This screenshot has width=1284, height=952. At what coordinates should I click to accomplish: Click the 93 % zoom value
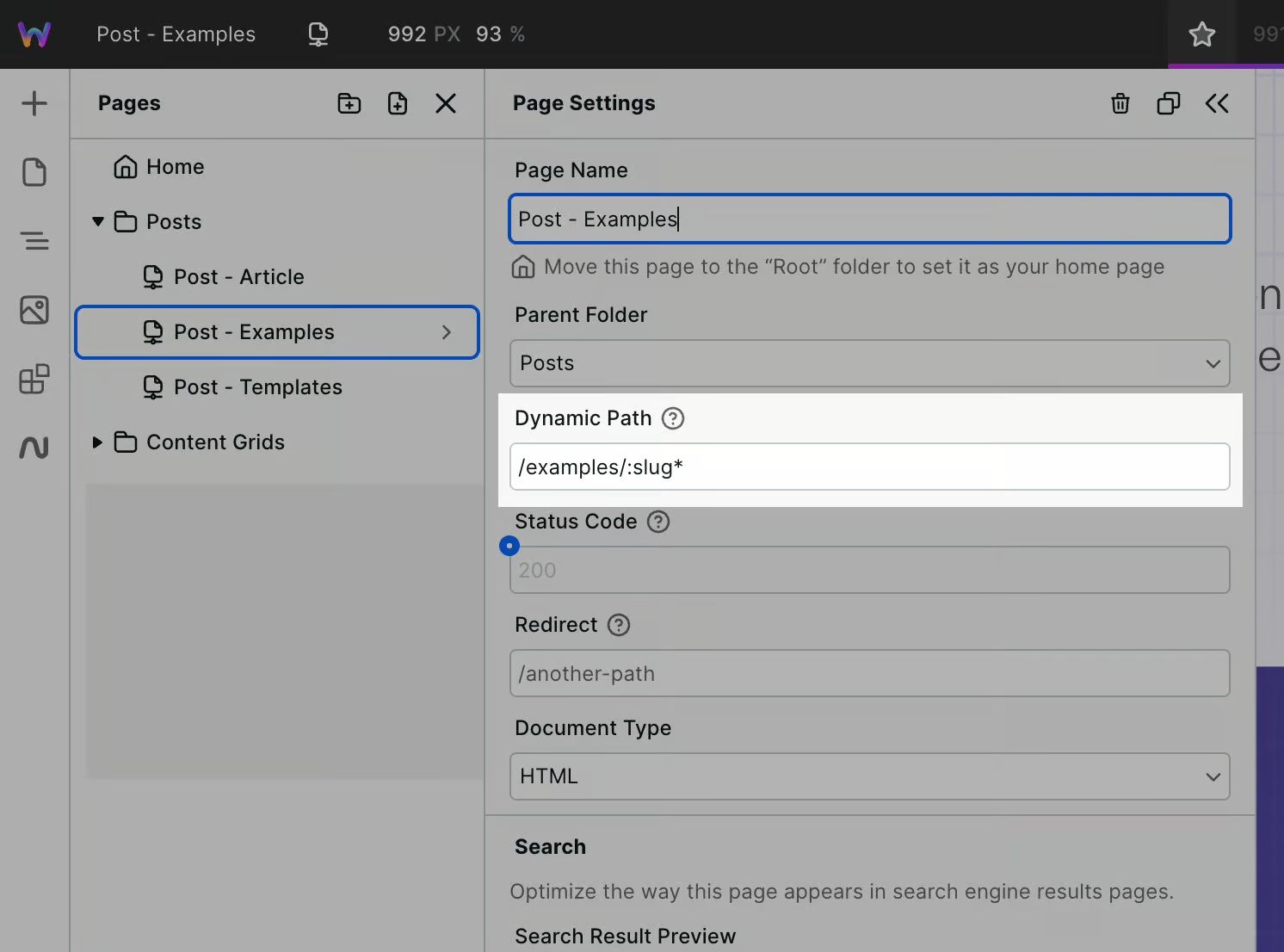(500, 34)
